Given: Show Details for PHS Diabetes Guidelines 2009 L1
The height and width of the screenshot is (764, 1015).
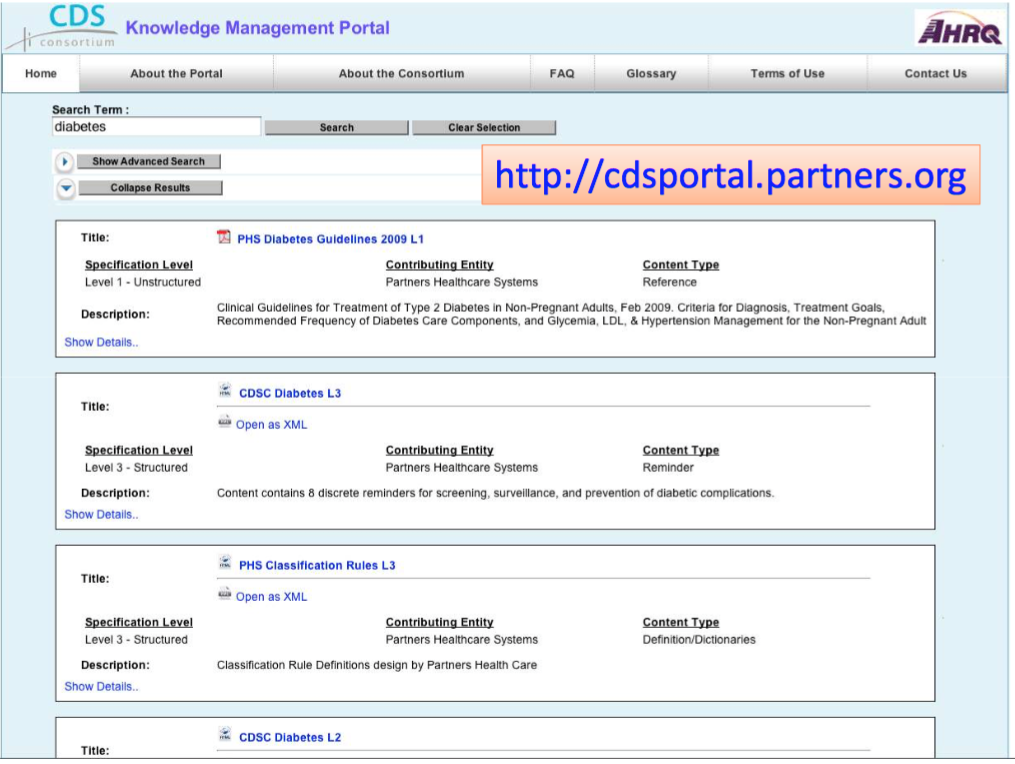Looking at the screenshot, I should [101, 342].
